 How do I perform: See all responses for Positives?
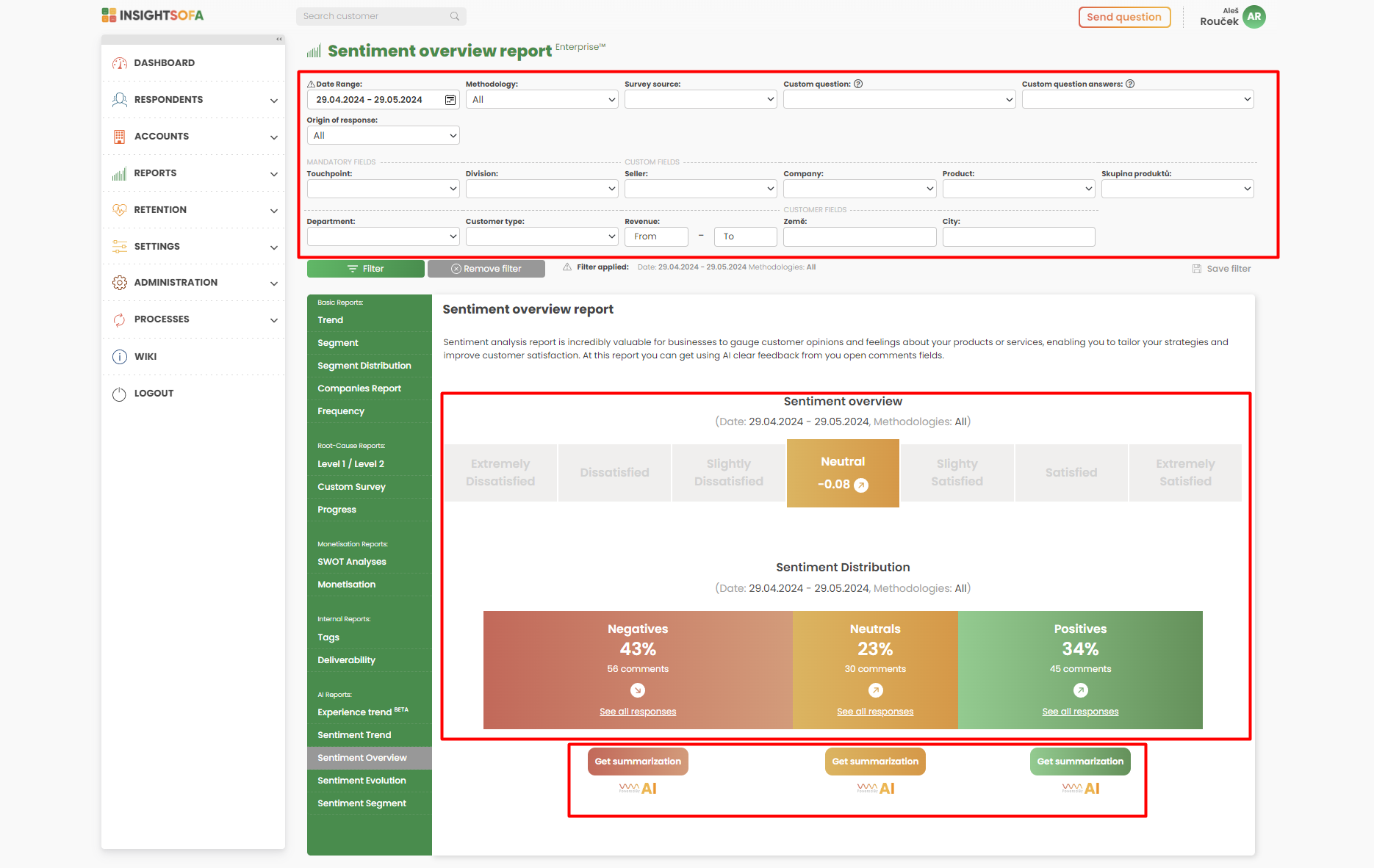coord(1080,712)
